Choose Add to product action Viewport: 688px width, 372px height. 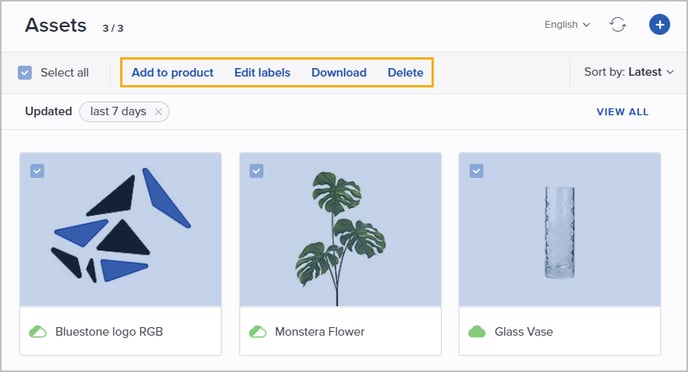point(172,72)
